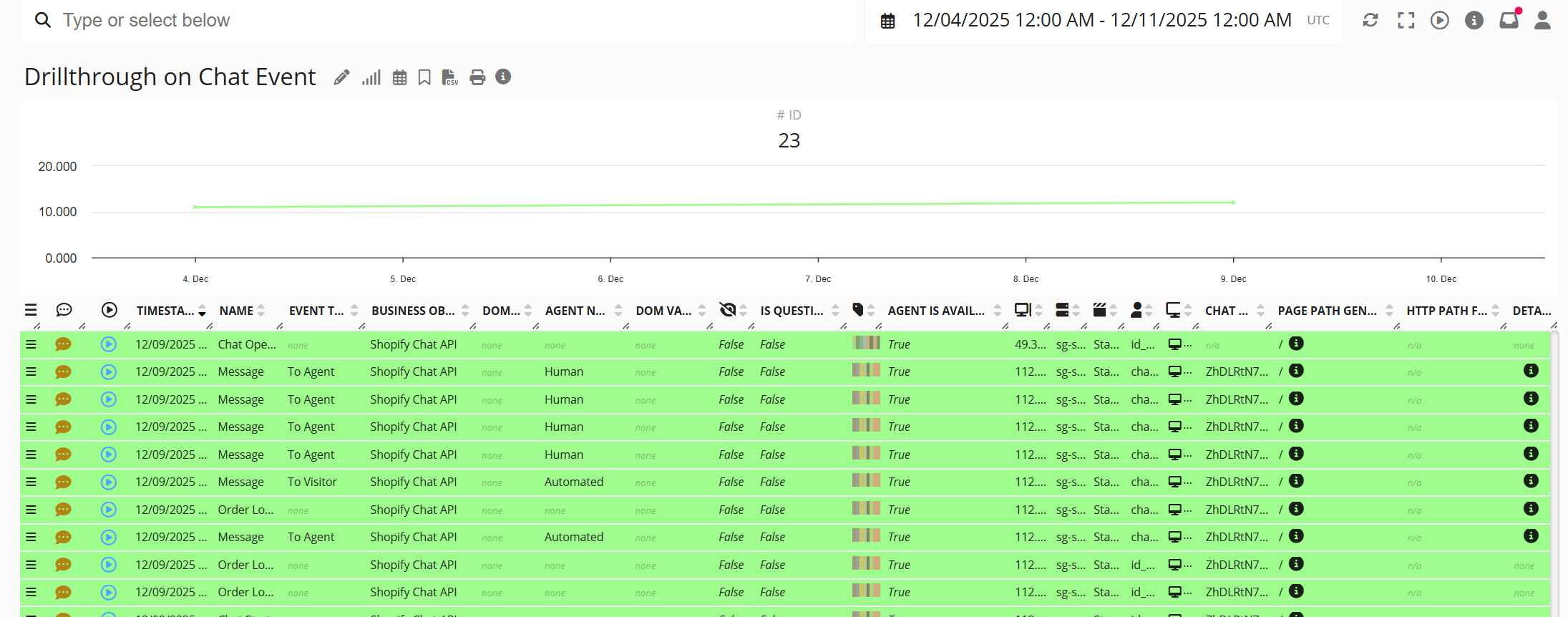Enter fullscreen mode
This screenshot has width=1568, height=617.
pyautogui.click(x=1406, y=20)
